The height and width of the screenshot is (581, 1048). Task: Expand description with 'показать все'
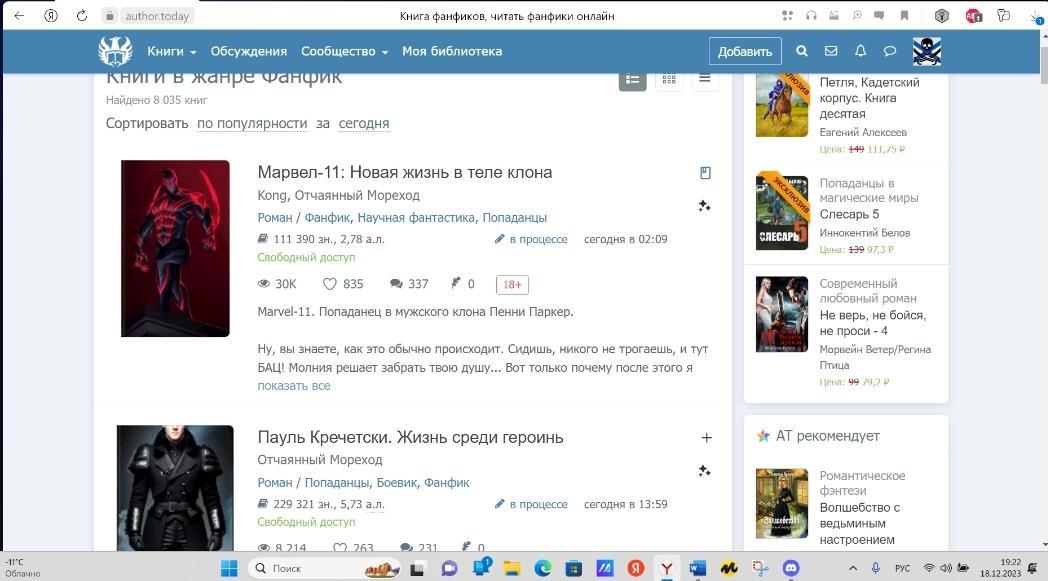click(293, 386)
